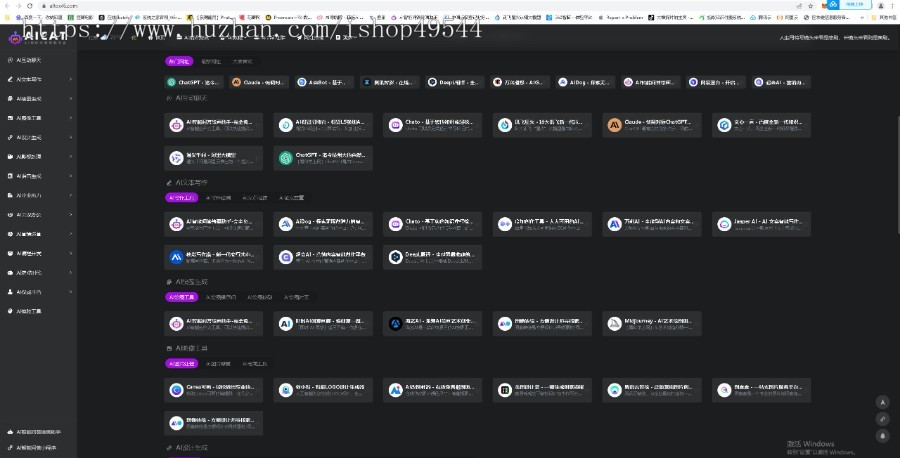The height and width of the screenshot is (458, 900).
Task: Open the robot-icon card in the drawing section
Action: [214, 324]
